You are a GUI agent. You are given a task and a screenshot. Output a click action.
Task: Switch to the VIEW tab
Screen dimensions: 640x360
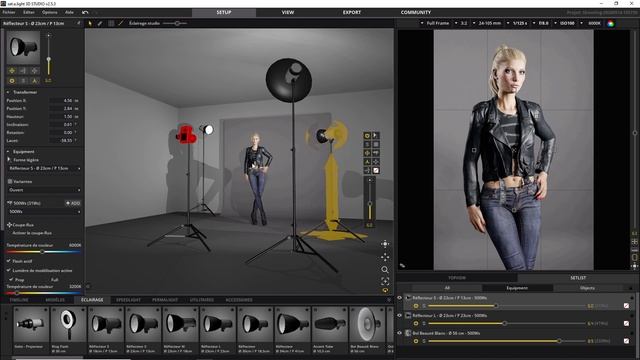click(x=288, y=12)
